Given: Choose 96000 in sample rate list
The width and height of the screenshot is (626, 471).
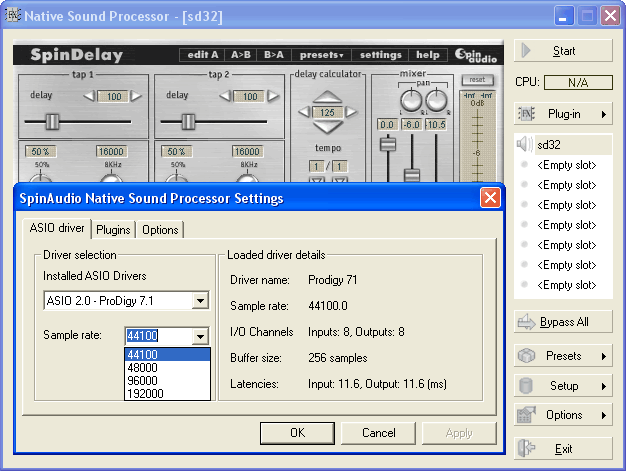Looking at the screenshot, I should coord(167,380).
